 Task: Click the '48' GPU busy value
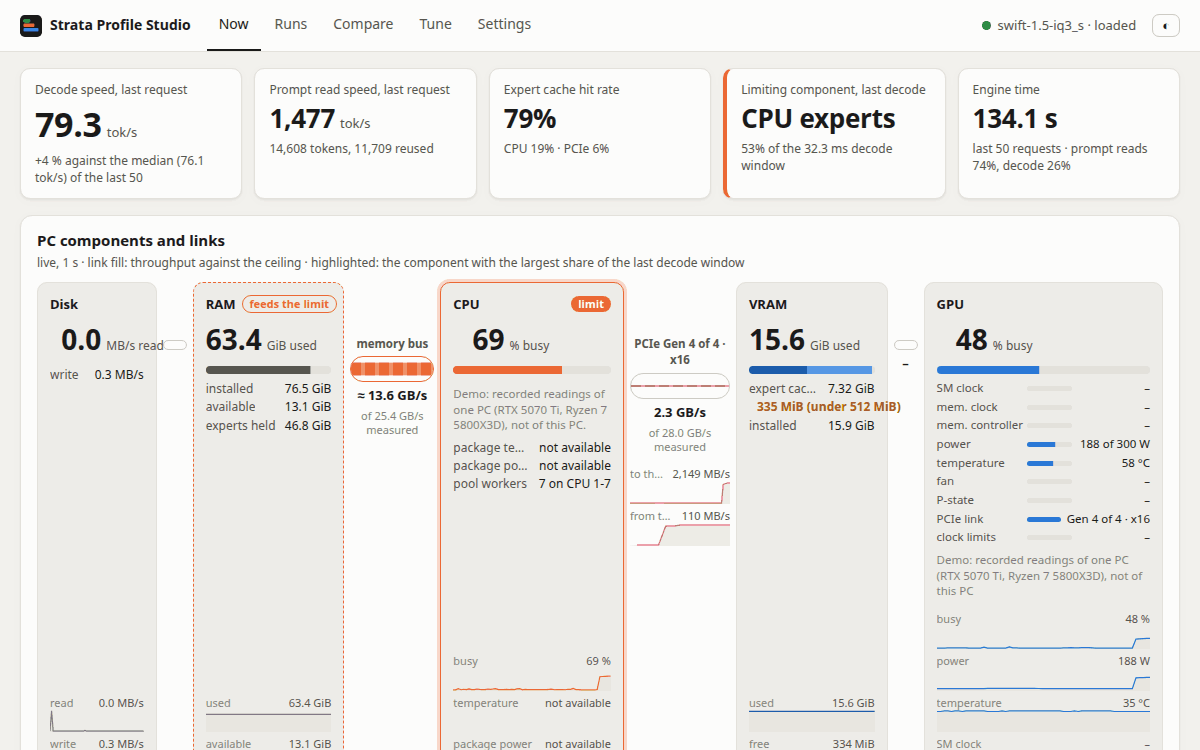point(972,340)
